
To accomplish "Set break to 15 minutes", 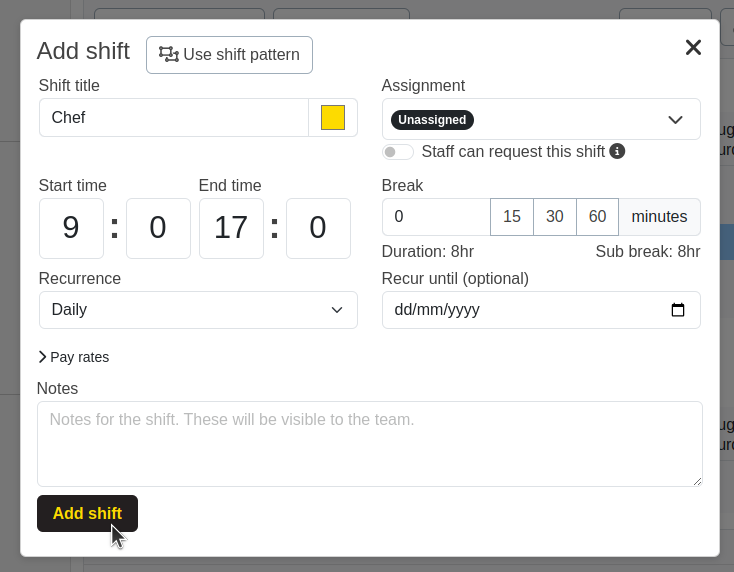I will click(x=512, y=217).
